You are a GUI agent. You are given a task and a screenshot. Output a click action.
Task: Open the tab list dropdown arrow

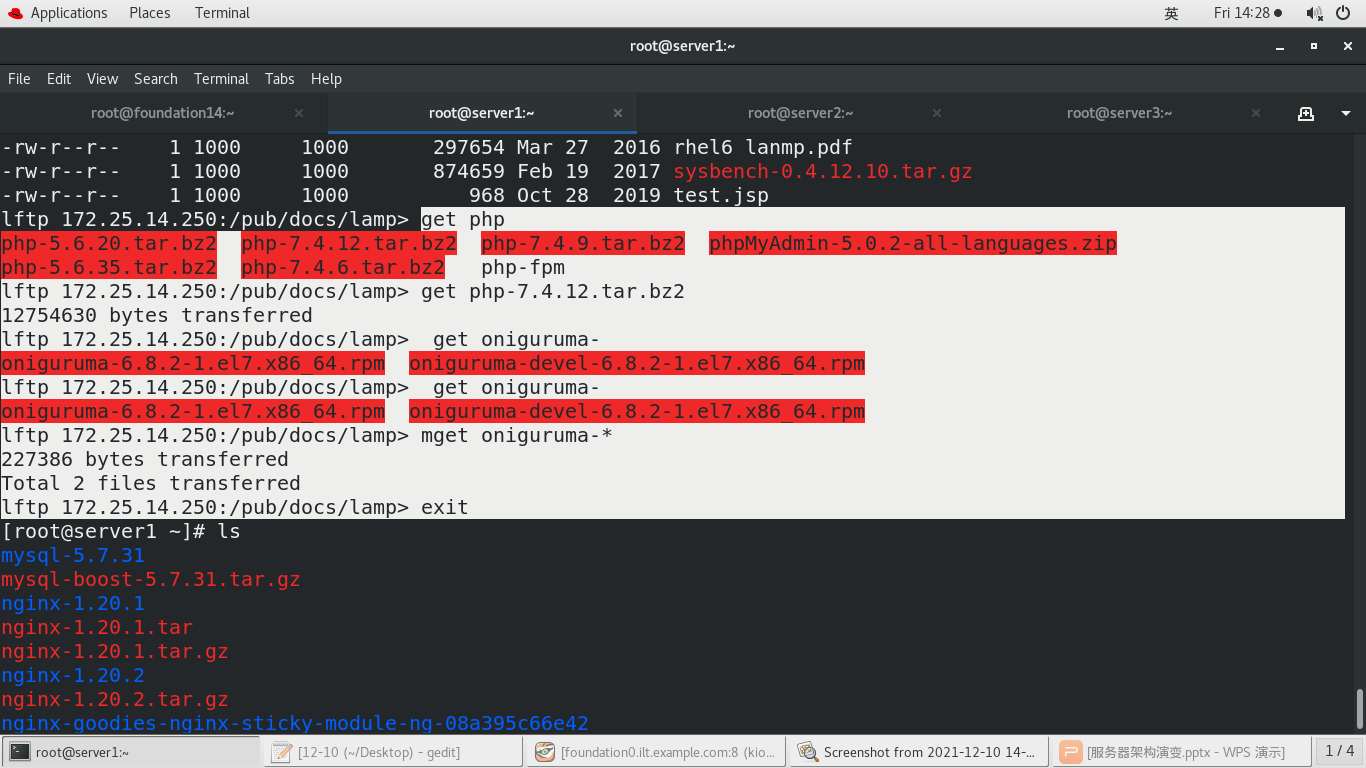[1346, 113]
